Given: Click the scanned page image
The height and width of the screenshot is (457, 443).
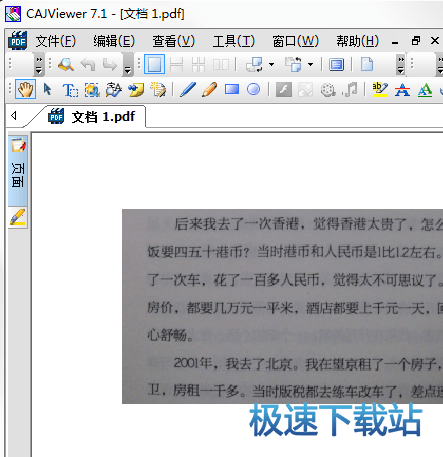Looking at the screenshot, I should (282, 306).
